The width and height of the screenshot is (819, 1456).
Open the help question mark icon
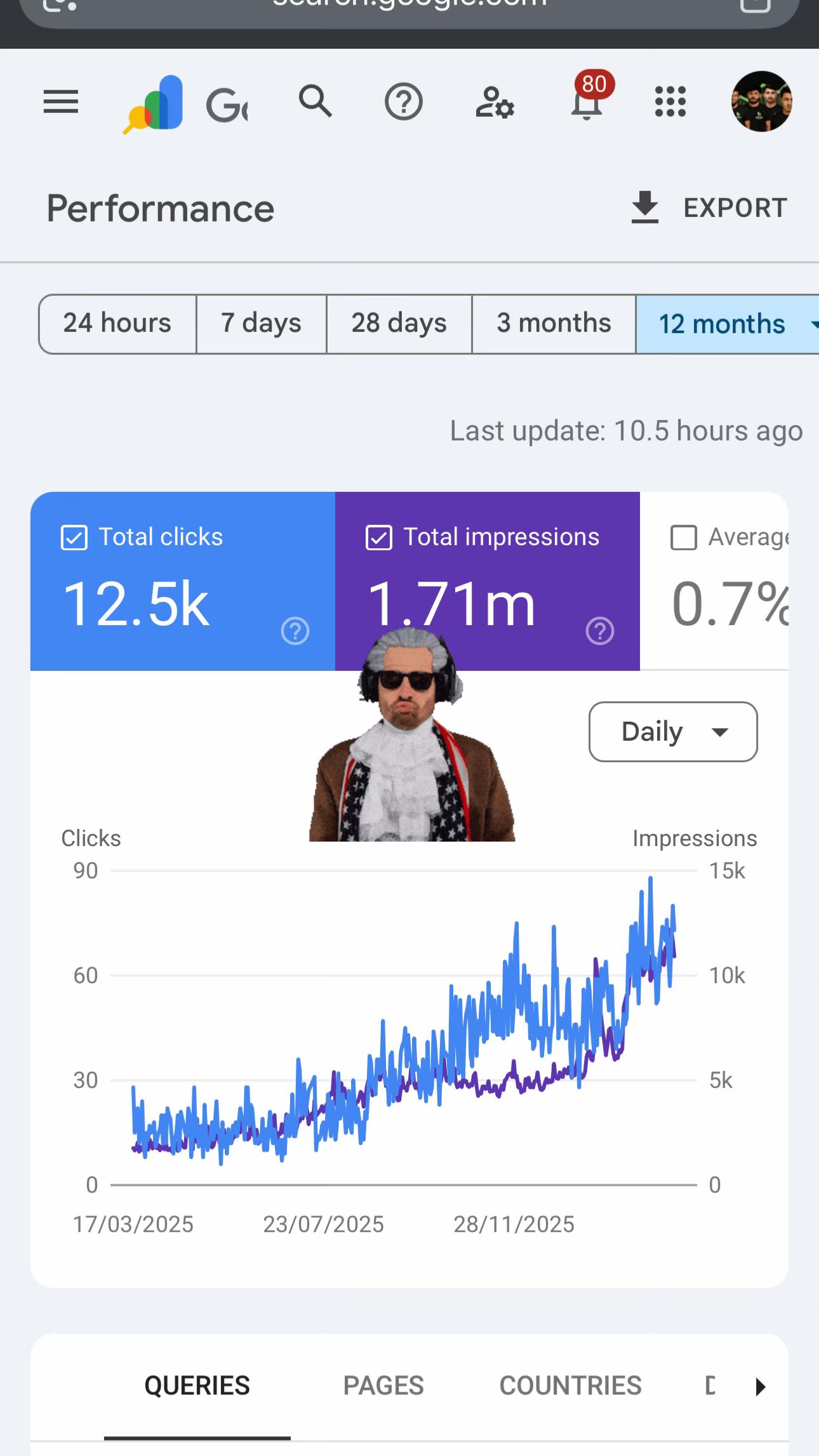pyautogui.click(x=404, y=102)
